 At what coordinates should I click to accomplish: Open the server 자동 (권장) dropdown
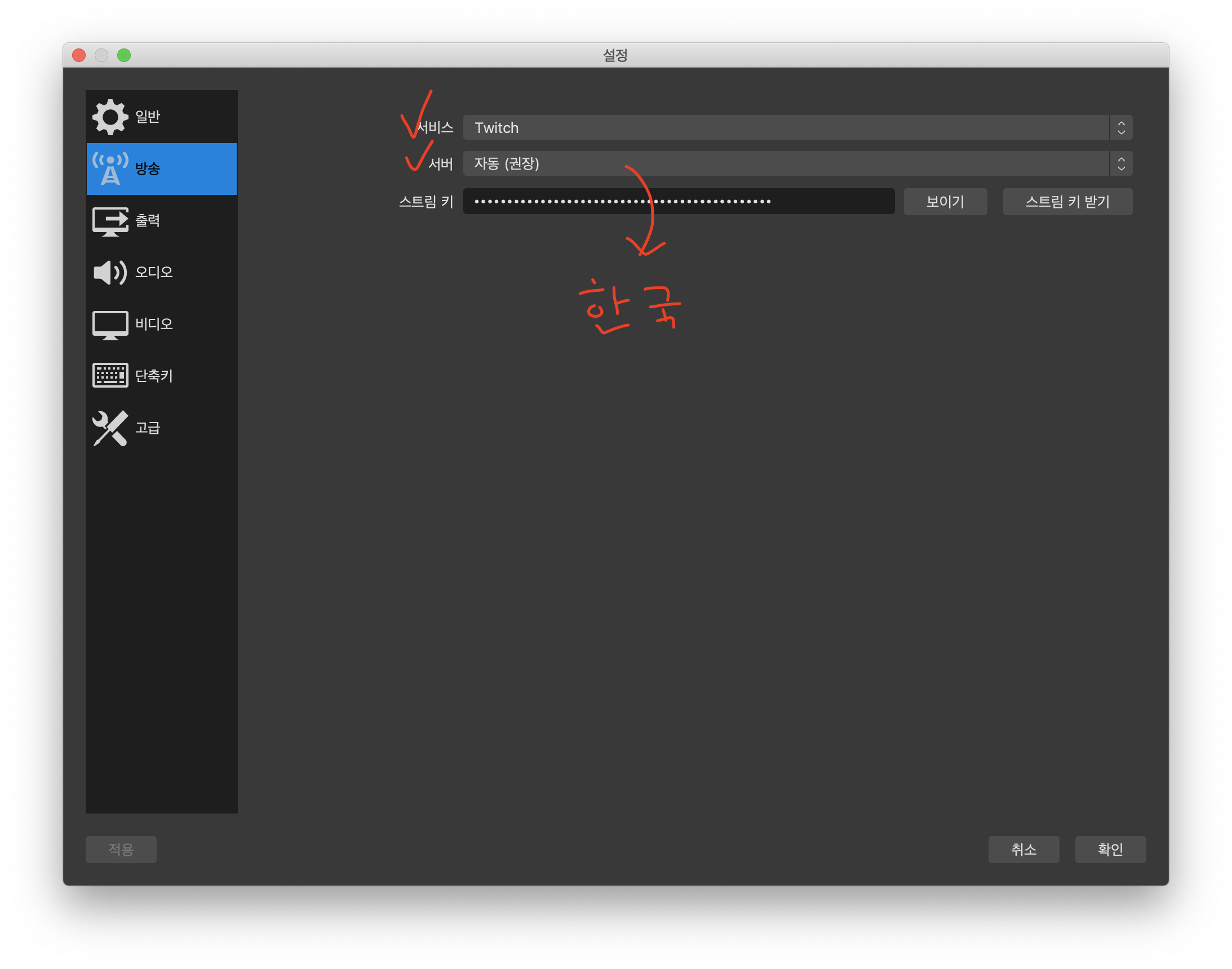point(786,164)
